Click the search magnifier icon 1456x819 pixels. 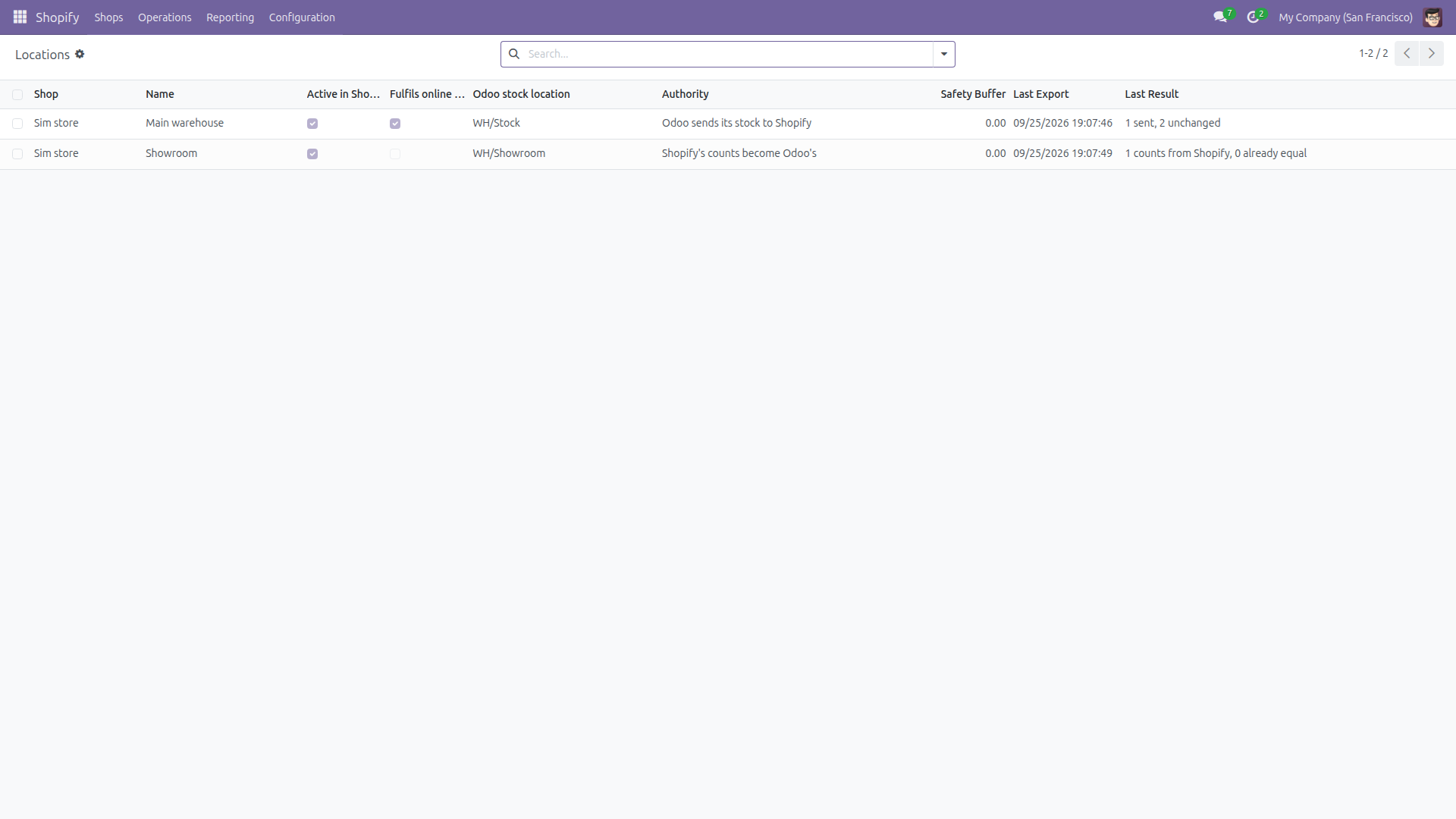514,54
